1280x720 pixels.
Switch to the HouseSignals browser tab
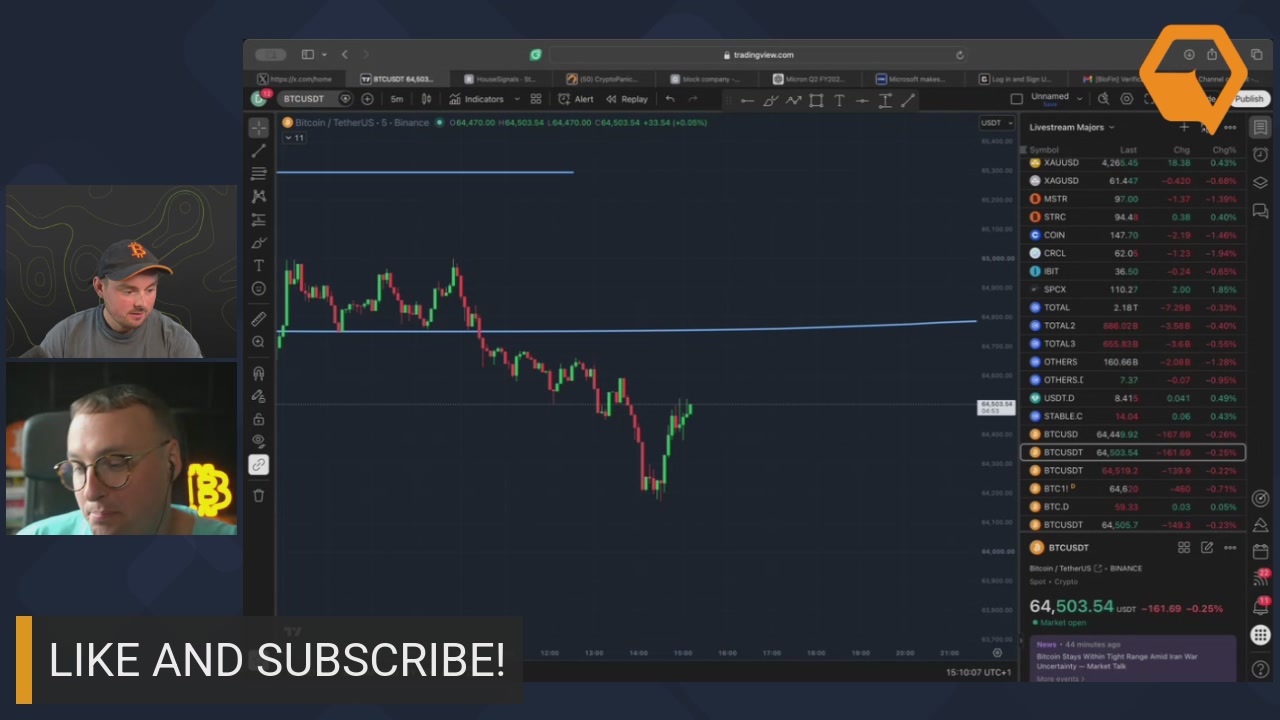(x=503, y=79)
